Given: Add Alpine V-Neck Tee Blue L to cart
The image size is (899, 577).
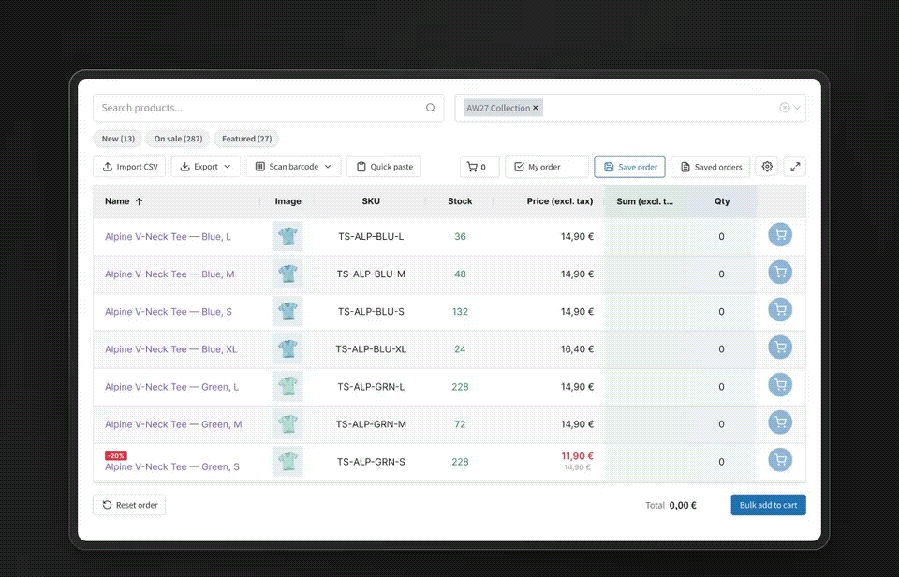Looking at the screenshot, I should [x=780, y=235].
